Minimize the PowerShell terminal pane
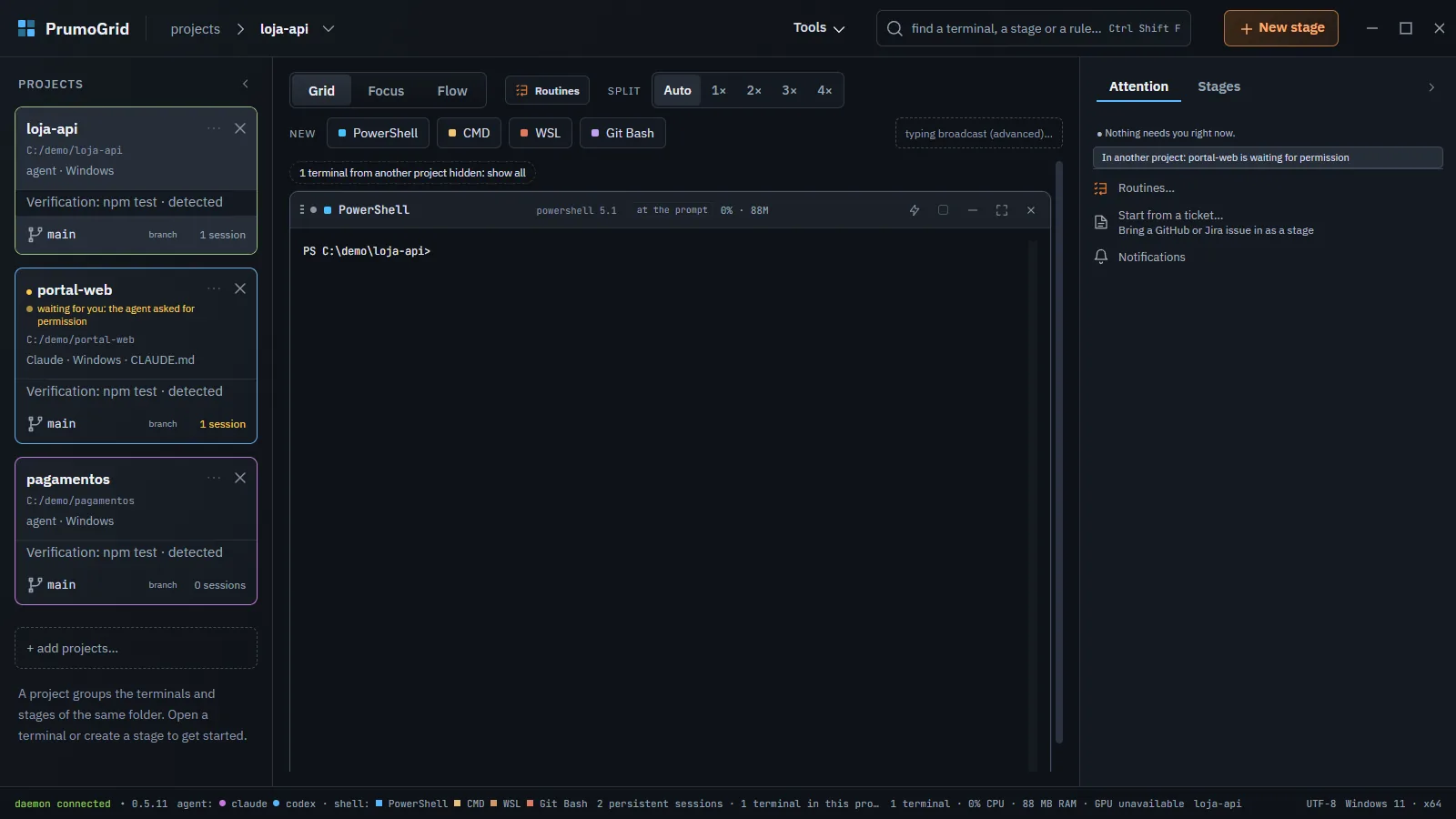This screenshot has width=1456, height=819. point(973,210)
